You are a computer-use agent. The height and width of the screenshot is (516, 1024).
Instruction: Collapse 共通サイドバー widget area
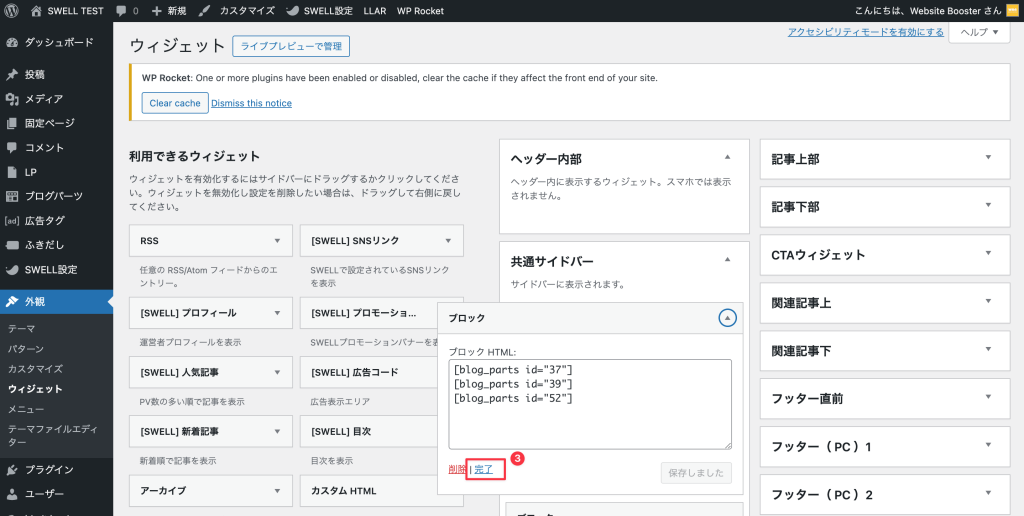tap(728, 260)
